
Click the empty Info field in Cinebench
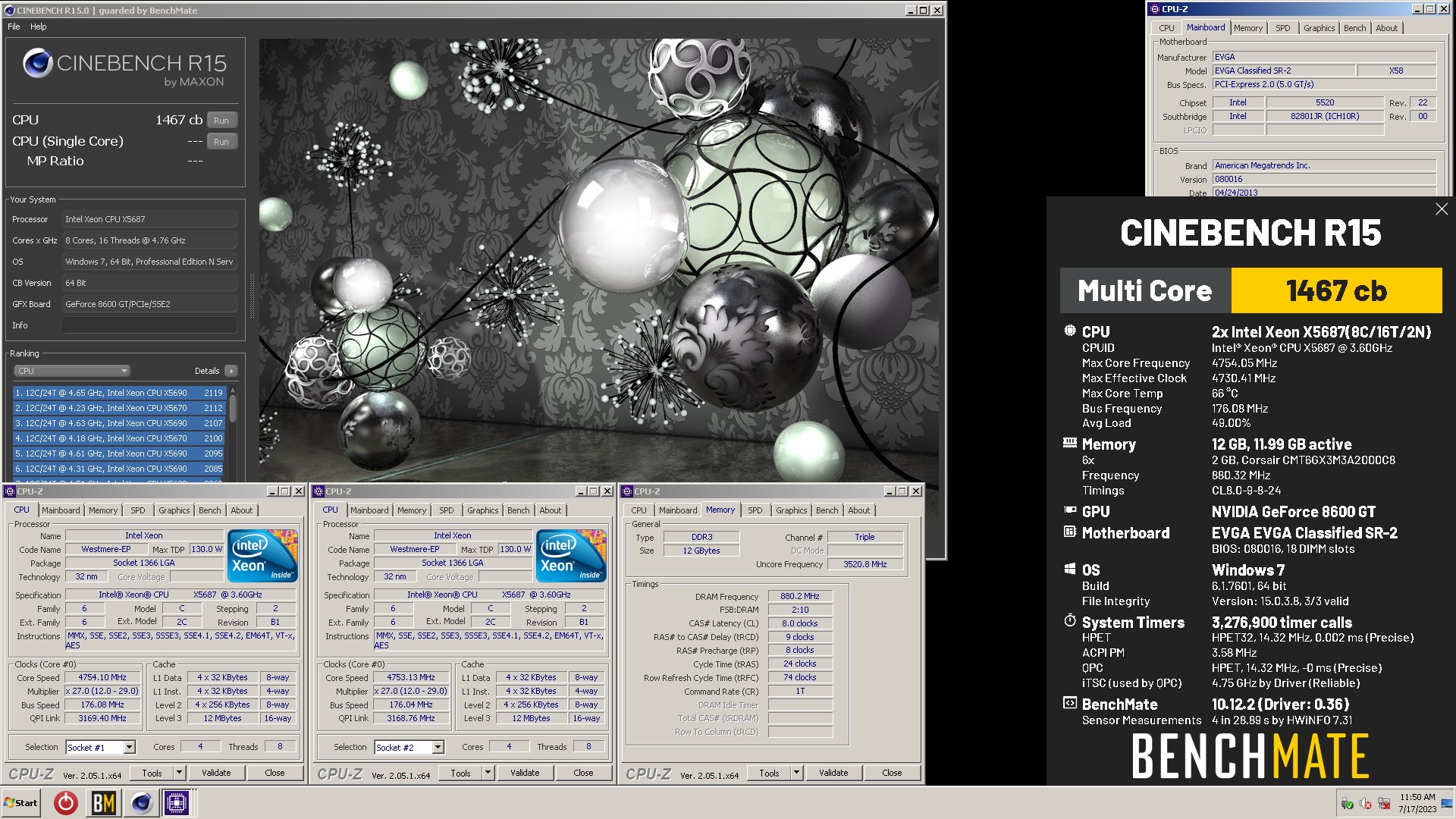[x=149, y=325]
